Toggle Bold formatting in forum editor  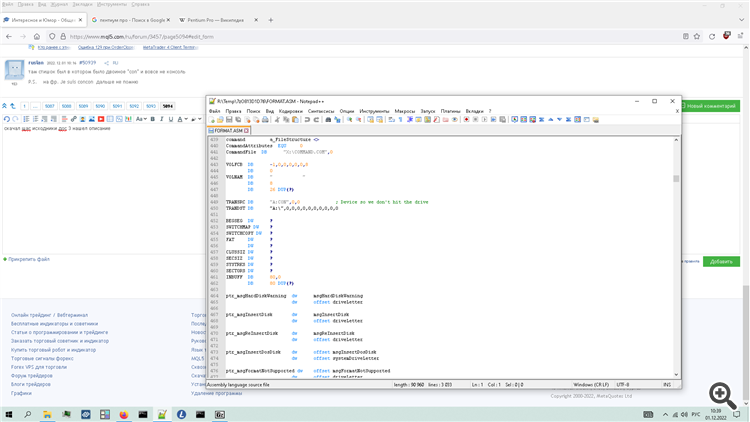tap(153, 119)
